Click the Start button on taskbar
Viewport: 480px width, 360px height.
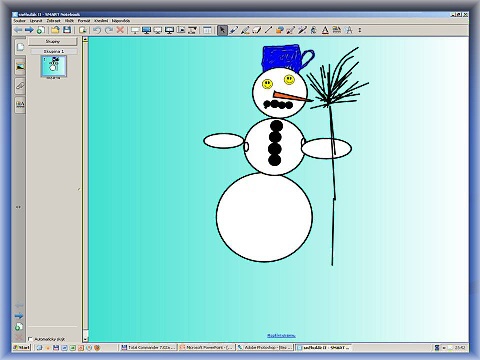click(22, 347)
